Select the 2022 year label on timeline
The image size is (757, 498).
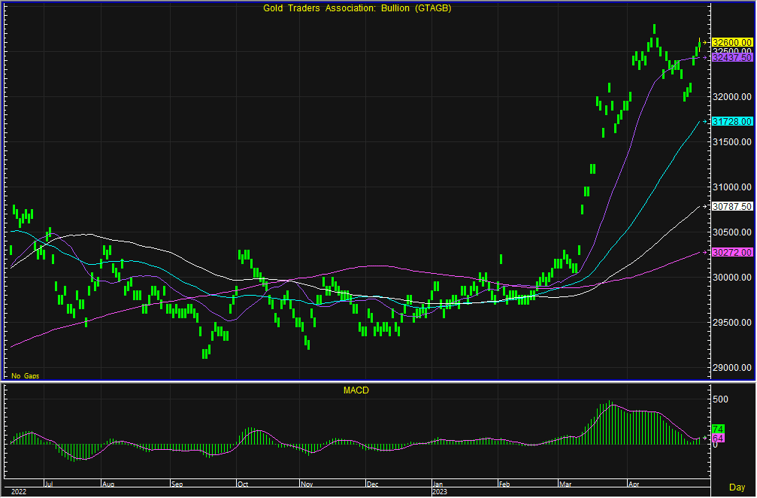coord(17,491)
